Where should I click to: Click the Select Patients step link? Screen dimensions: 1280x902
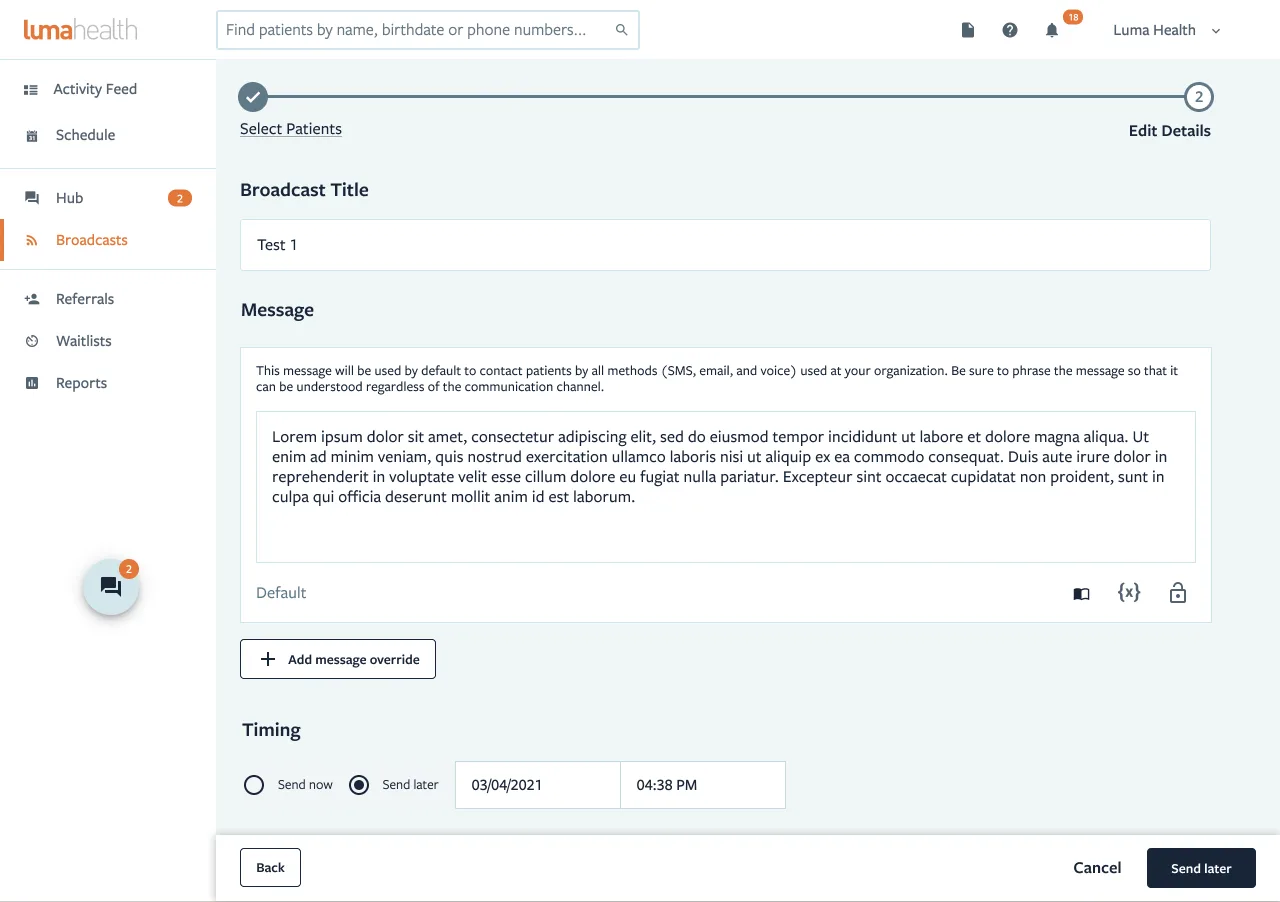point(291,129)
